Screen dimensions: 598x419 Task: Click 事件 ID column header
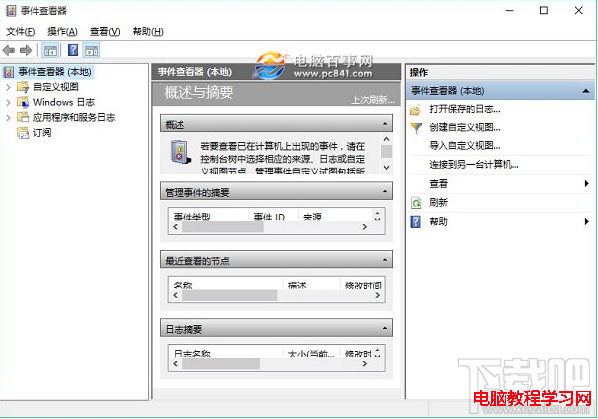click(x=269, y=217)
